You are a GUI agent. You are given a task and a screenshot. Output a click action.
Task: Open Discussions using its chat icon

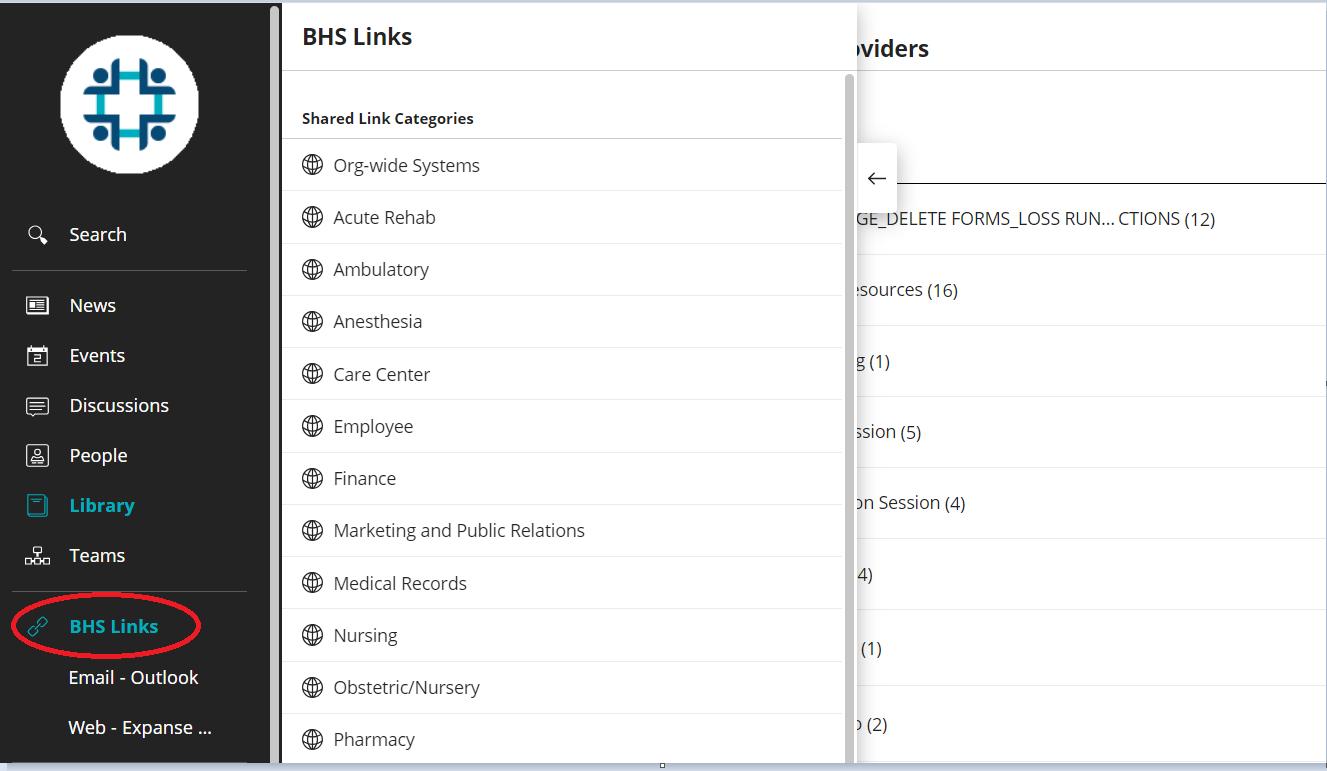point(37,406)
